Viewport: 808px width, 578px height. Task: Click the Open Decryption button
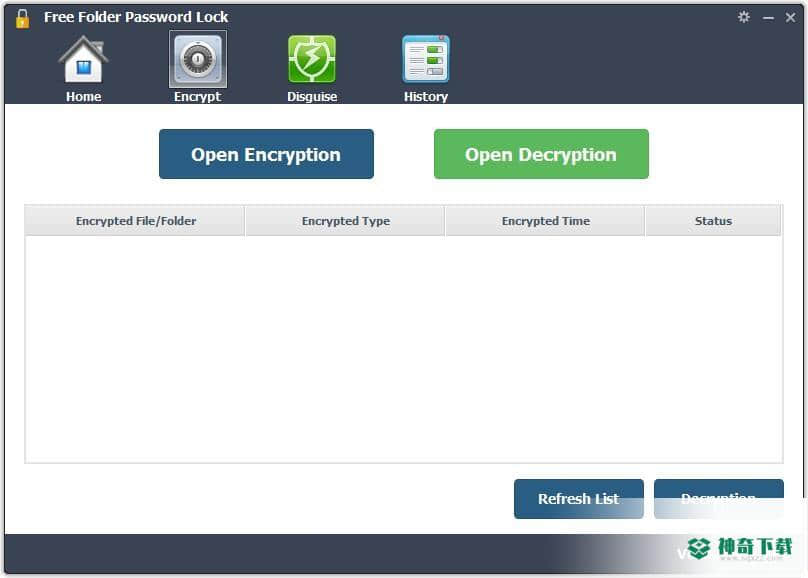pyautogui.click(x=541, y=154)
